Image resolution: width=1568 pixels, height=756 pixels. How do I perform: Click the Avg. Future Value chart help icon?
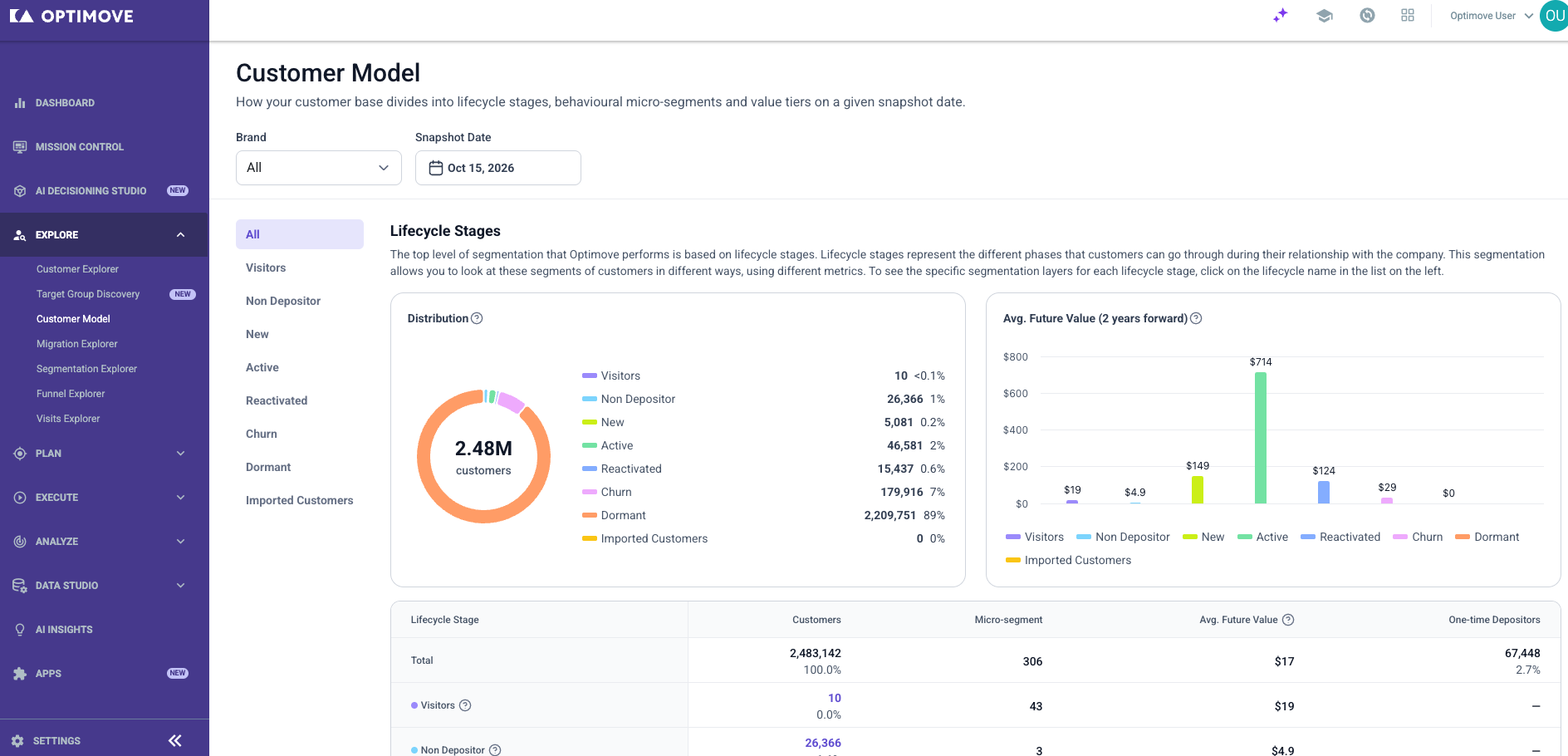point(1196,318)
